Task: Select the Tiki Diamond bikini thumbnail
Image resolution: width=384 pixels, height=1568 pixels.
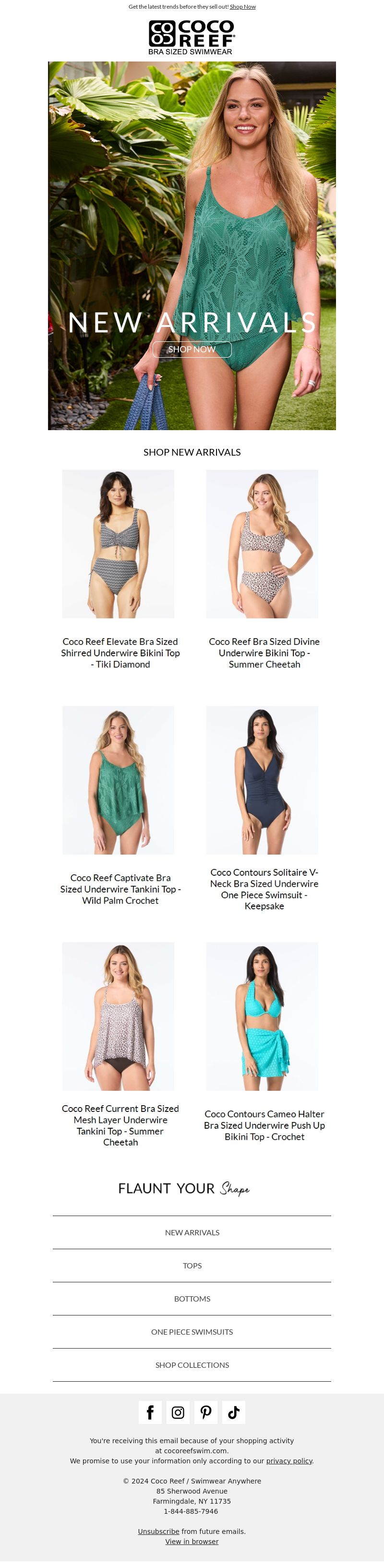Action: (x=118, y=544)
